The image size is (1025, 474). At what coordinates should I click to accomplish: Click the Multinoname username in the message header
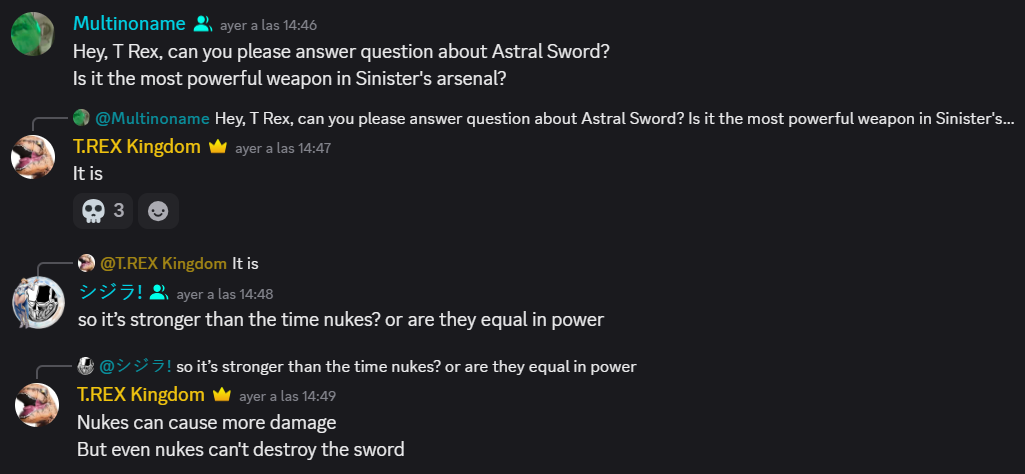coord(128,24)
